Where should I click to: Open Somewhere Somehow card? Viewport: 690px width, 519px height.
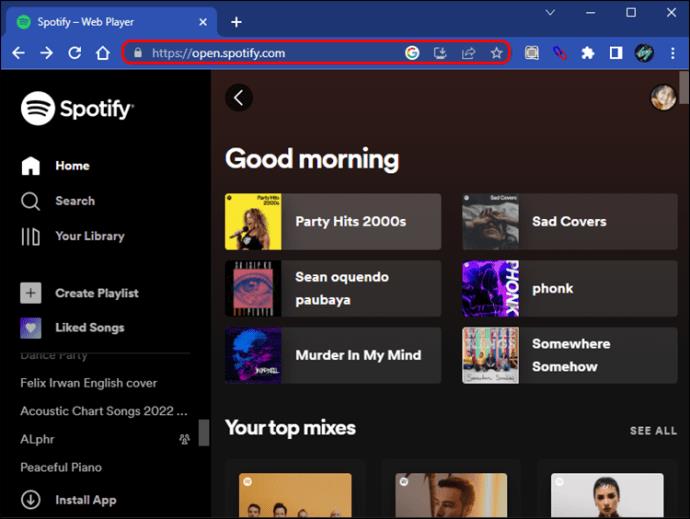coord(570,355)
